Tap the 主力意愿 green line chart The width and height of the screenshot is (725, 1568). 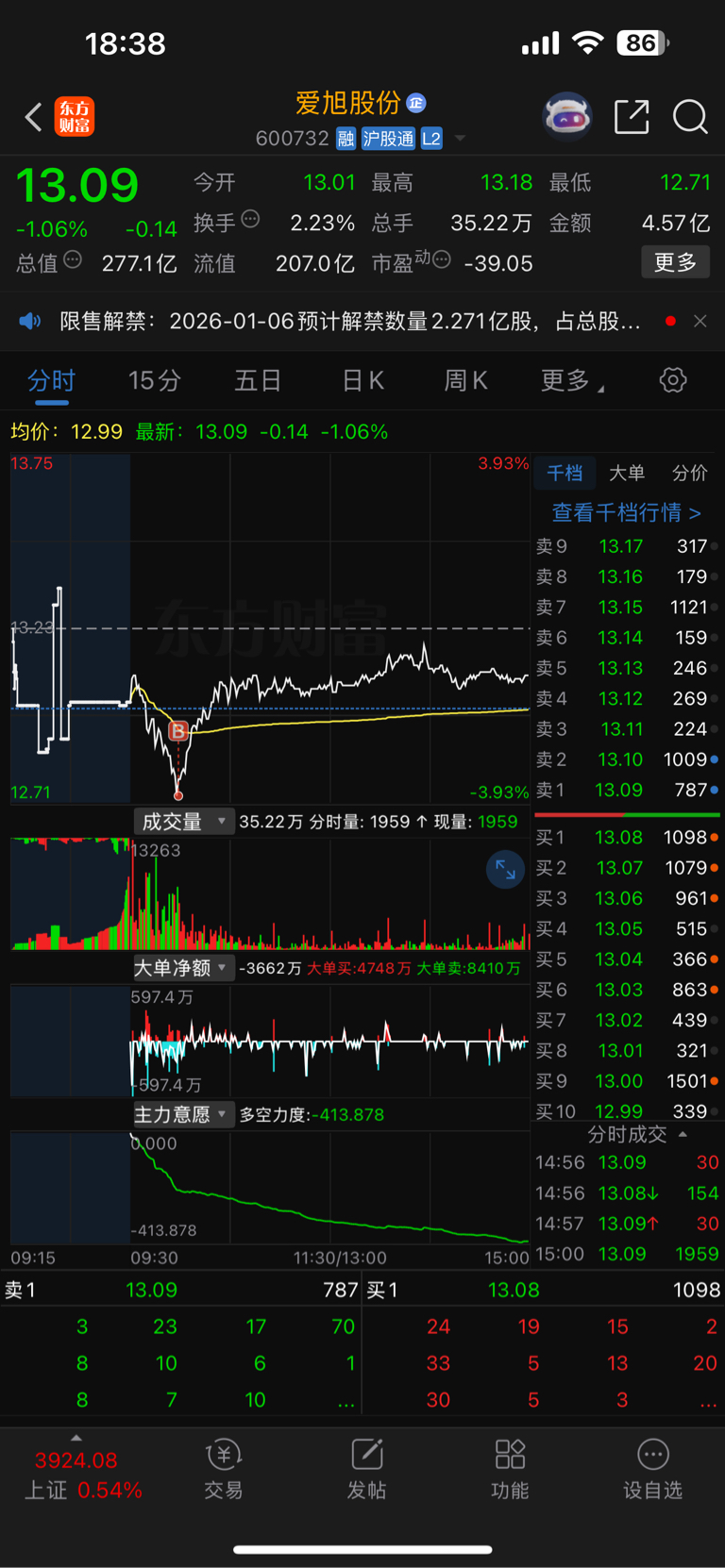[270, 1189]
